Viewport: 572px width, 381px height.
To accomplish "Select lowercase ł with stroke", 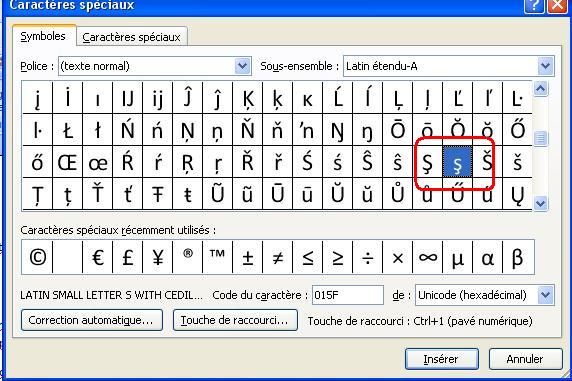I will coord(98,130).
